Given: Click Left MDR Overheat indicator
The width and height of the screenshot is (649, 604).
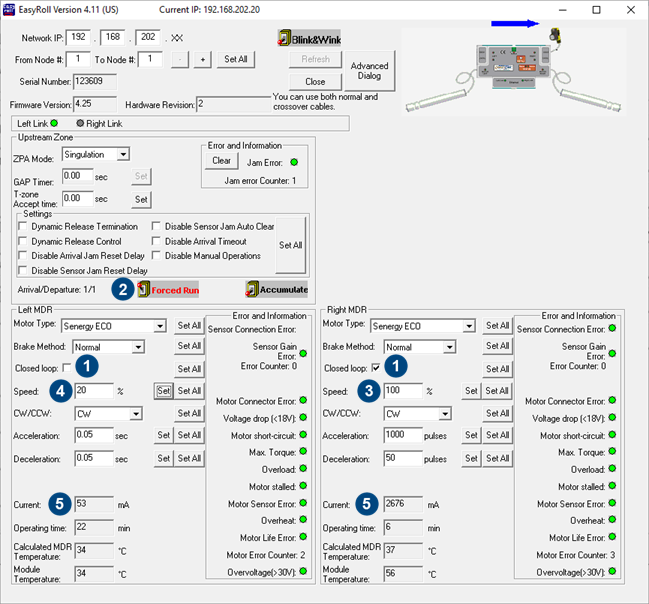Looking at the screenshot, I should [303, 520].
